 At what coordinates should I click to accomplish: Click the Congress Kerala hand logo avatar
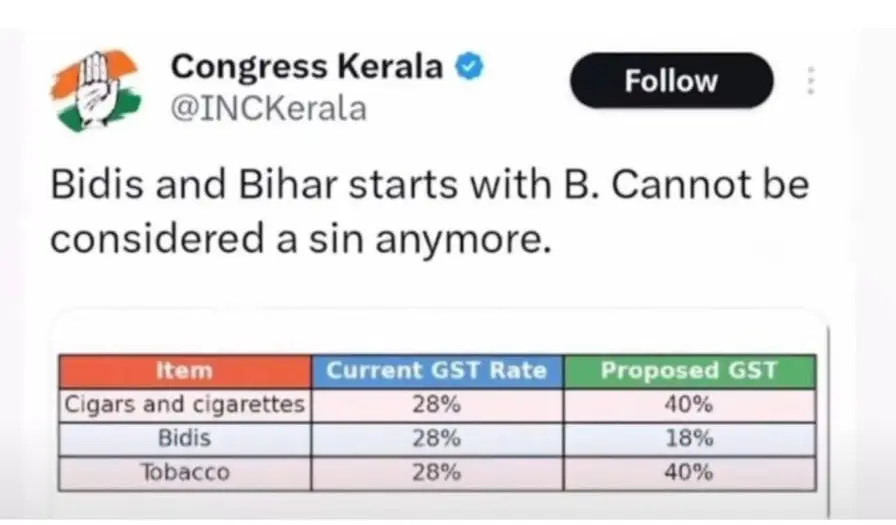point(95,91)
